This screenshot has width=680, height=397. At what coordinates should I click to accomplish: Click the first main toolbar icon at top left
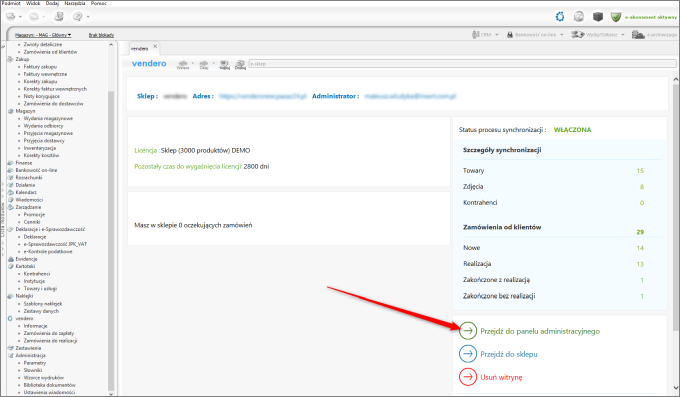click(10, 16)
